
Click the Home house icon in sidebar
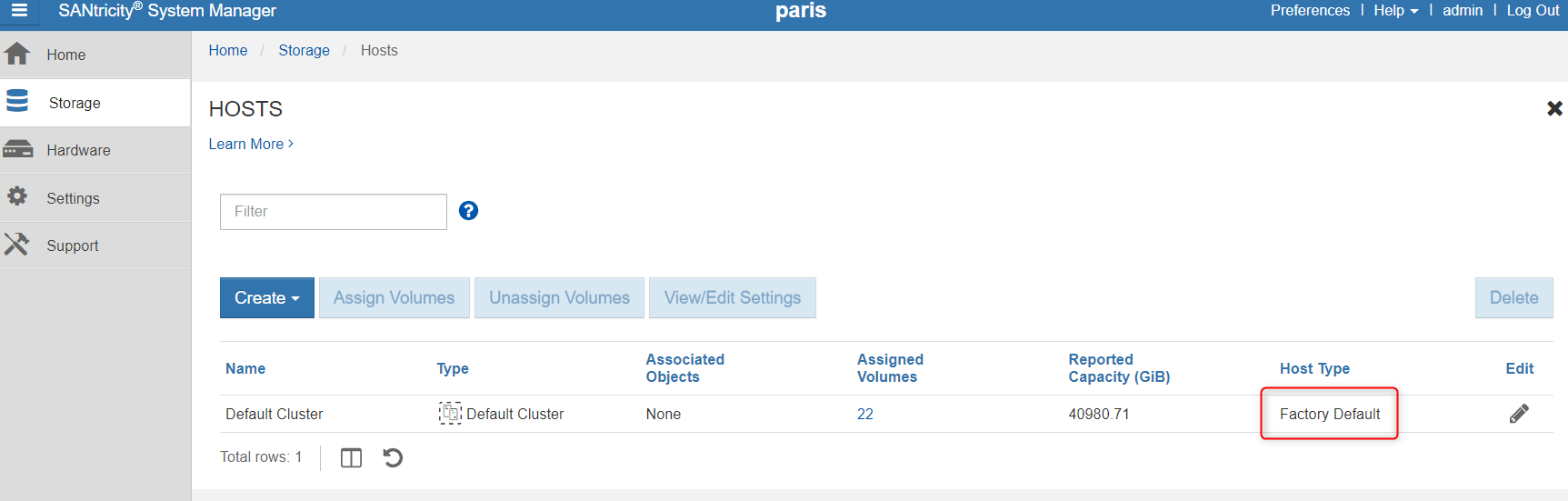pos(17,55)
